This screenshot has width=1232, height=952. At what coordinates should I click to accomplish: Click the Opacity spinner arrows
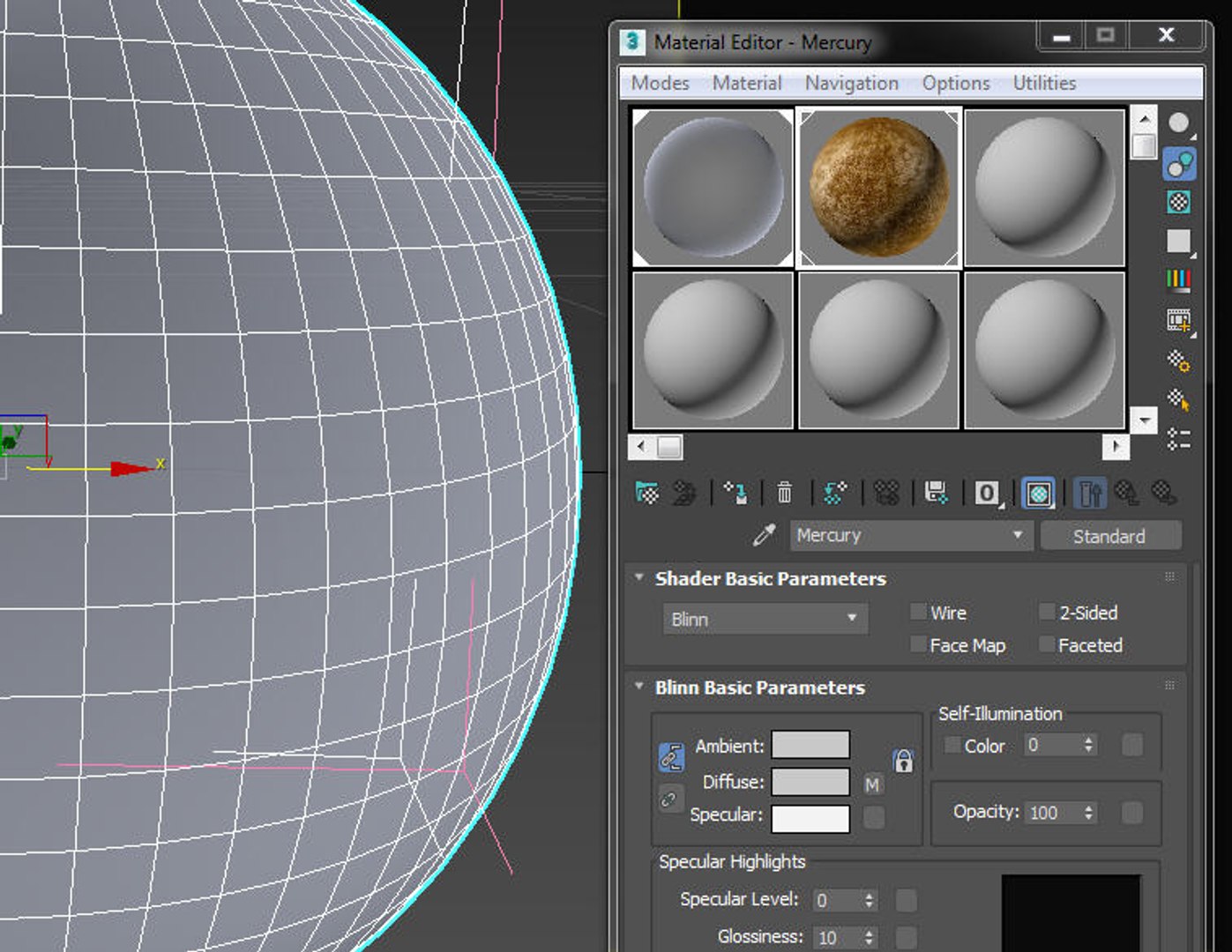pos(1089,812)
